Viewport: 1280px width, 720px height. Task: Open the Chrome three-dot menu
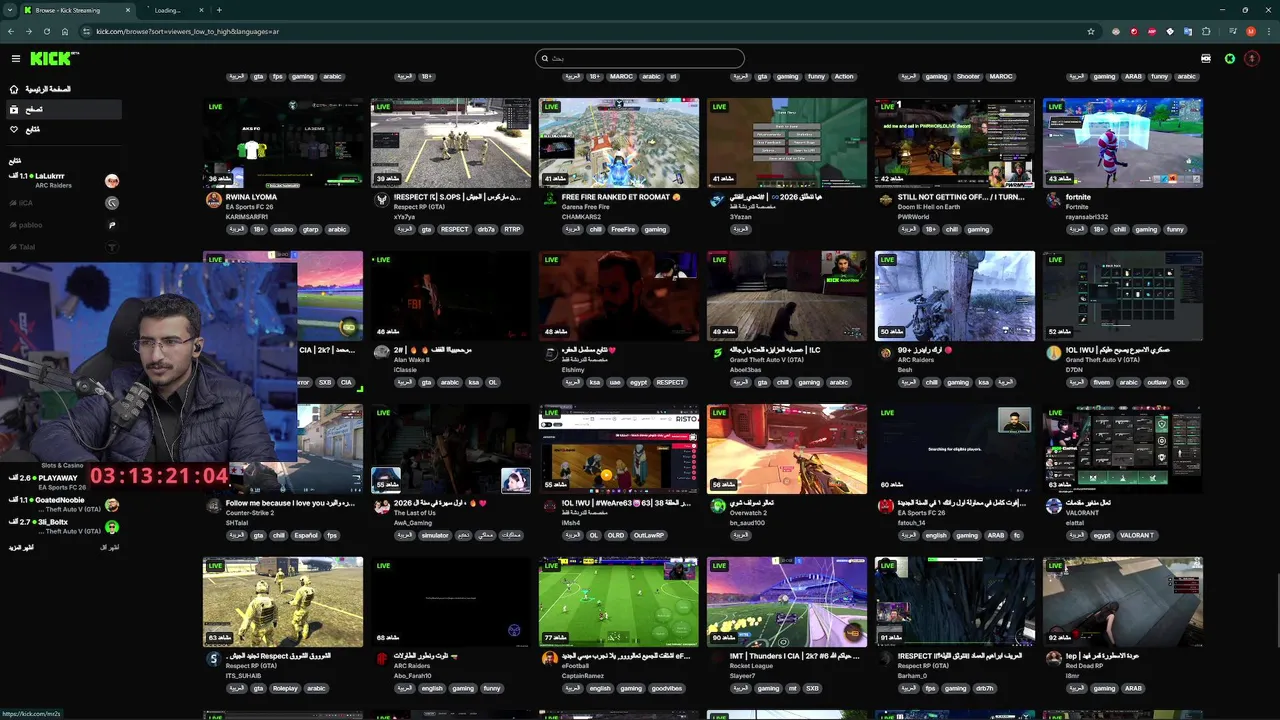tap(1268, 31)
